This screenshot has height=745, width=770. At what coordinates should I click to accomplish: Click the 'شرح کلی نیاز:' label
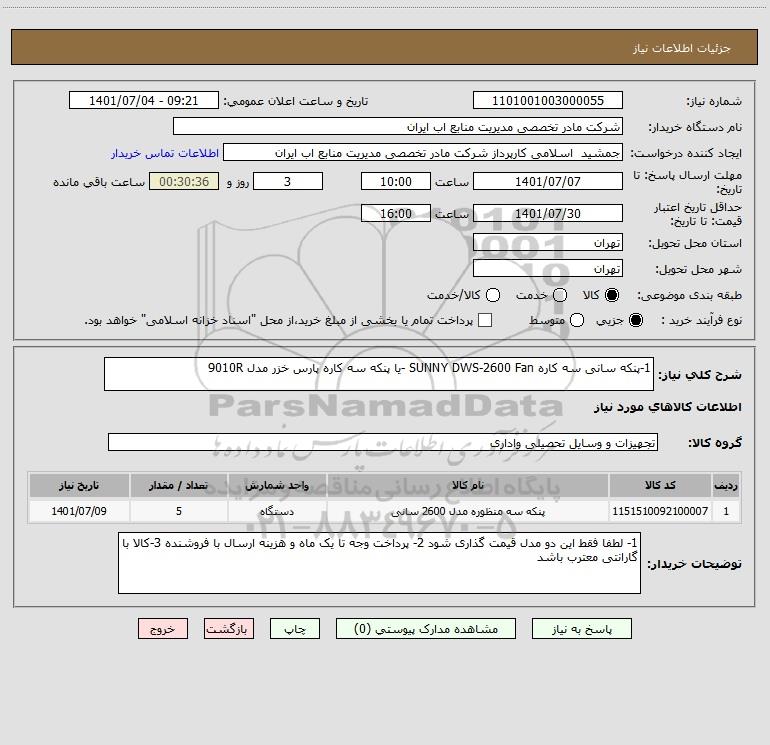700,374
